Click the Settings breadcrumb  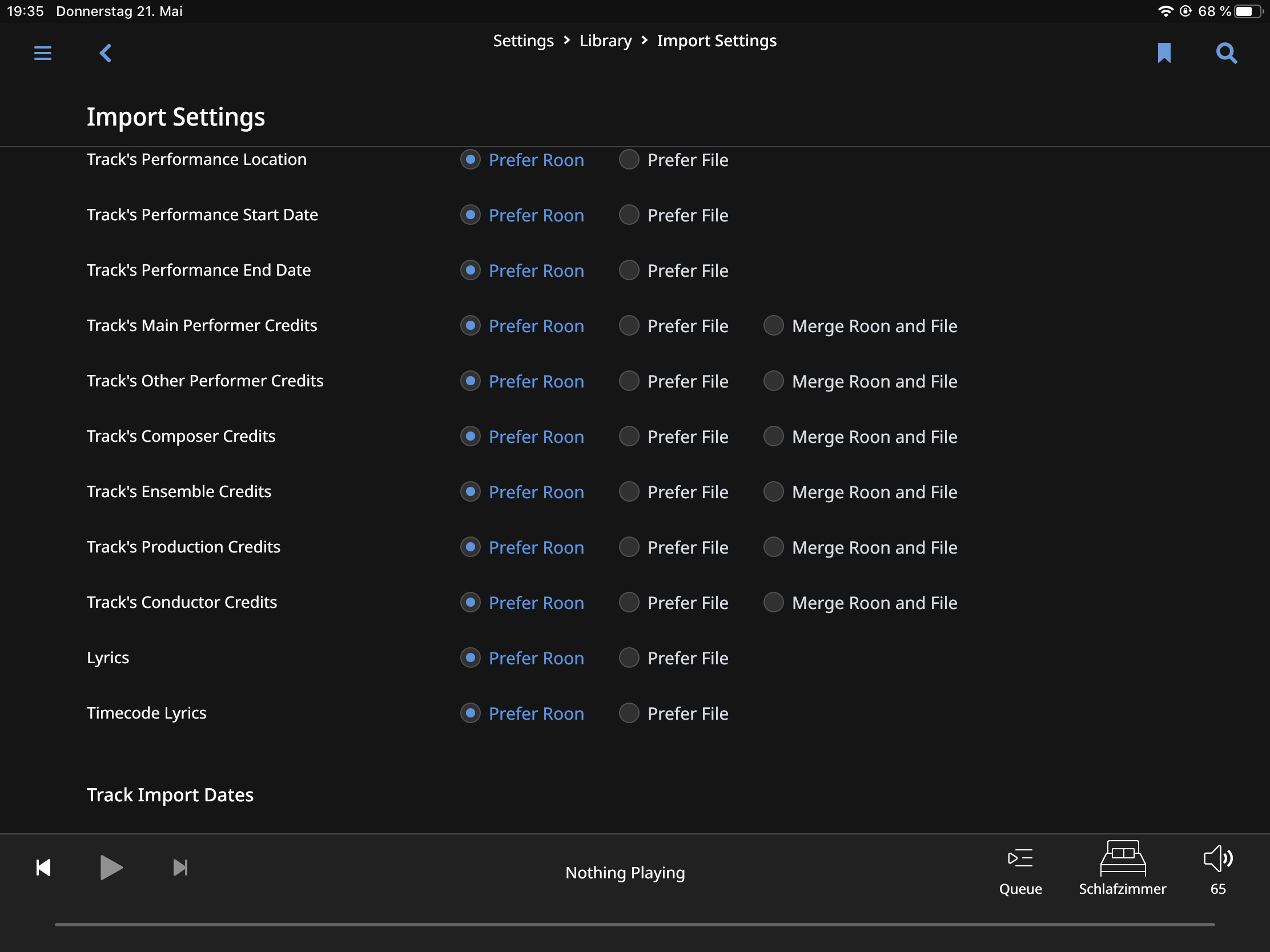click(x=523, y=41)
